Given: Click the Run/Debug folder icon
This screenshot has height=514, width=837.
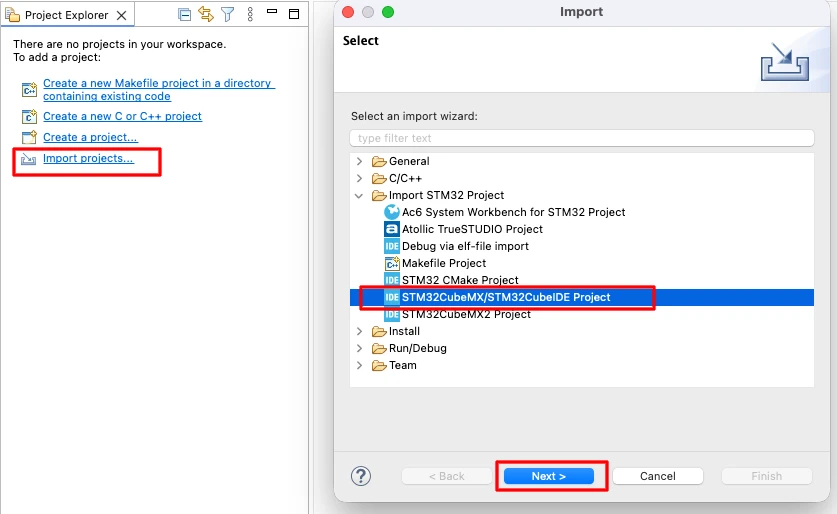Looking at the screenshot, I should pyautogui.click(x=379, y=349).
